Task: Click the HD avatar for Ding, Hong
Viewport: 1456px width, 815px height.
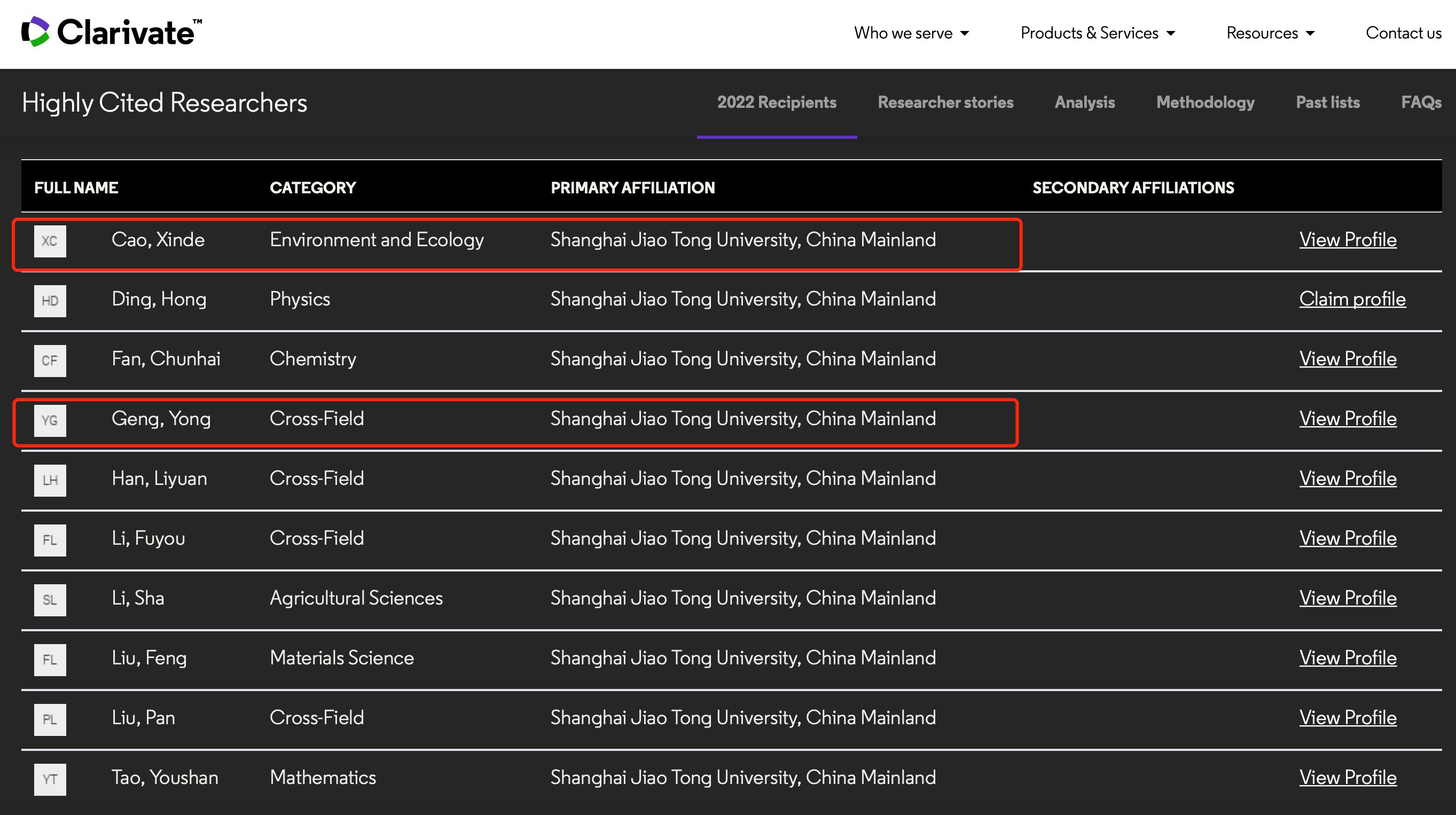Action: point(50,301)
